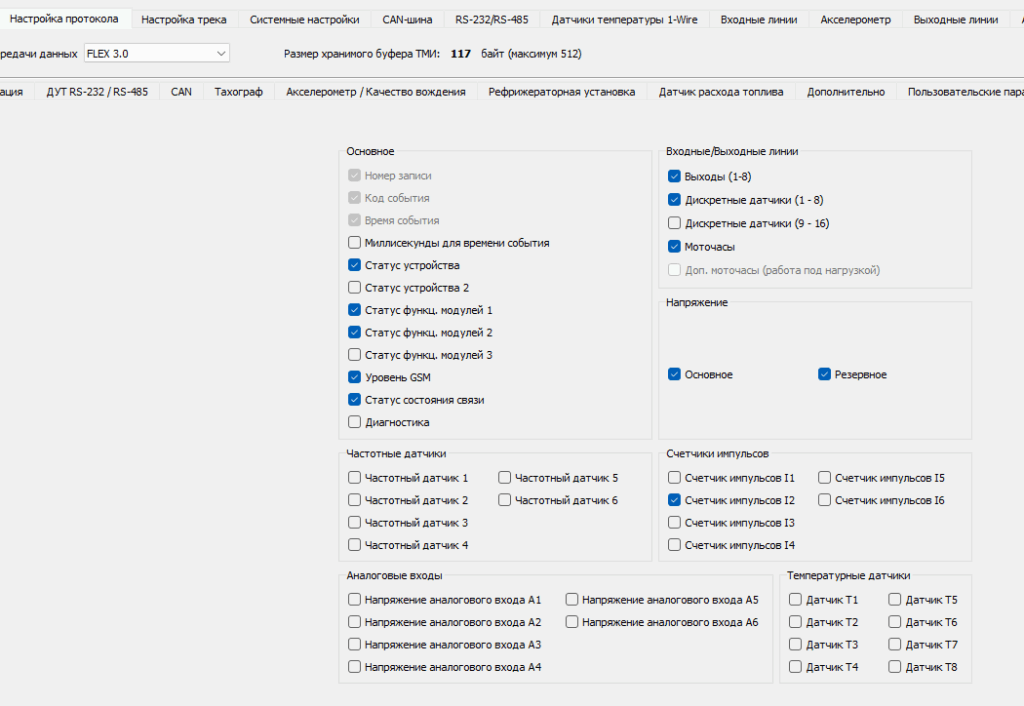Enable Частотный датчик 5 checkbox
1024x706 pixels.
coord(505,478)
